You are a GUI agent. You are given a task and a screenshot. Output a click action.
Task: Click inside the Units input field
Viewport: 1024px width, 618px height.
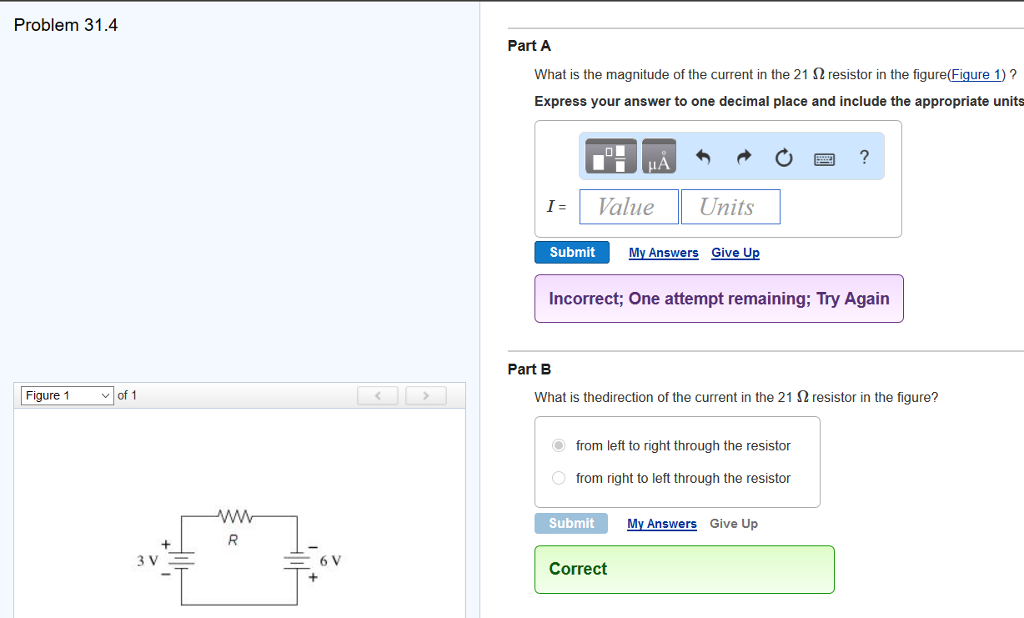point(730,206)
